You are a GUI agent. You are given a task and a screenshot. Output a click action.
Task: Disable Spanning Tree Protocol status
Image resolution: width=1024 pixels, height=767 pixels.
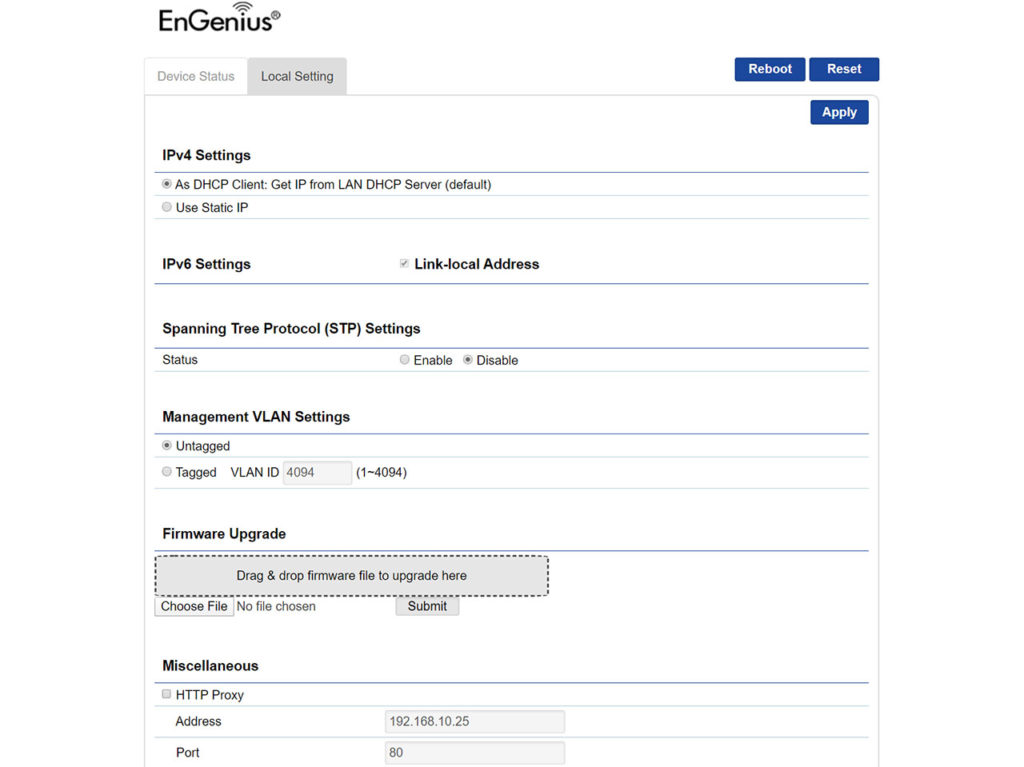(x=466, y=359)
